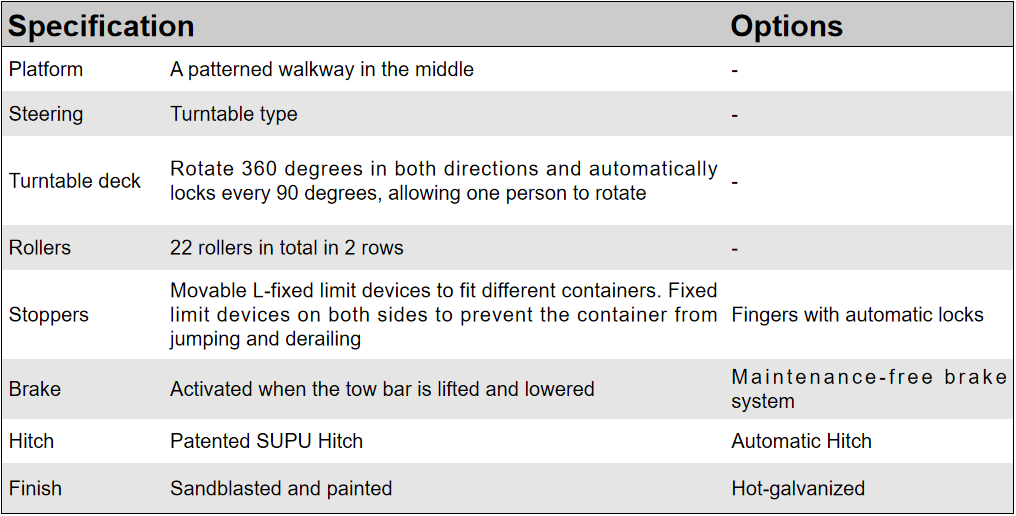Image resolution: width=1016 pixels, height=516 pixels.
Task: Select the Automatic Hitch option
Action: [801, 441]
